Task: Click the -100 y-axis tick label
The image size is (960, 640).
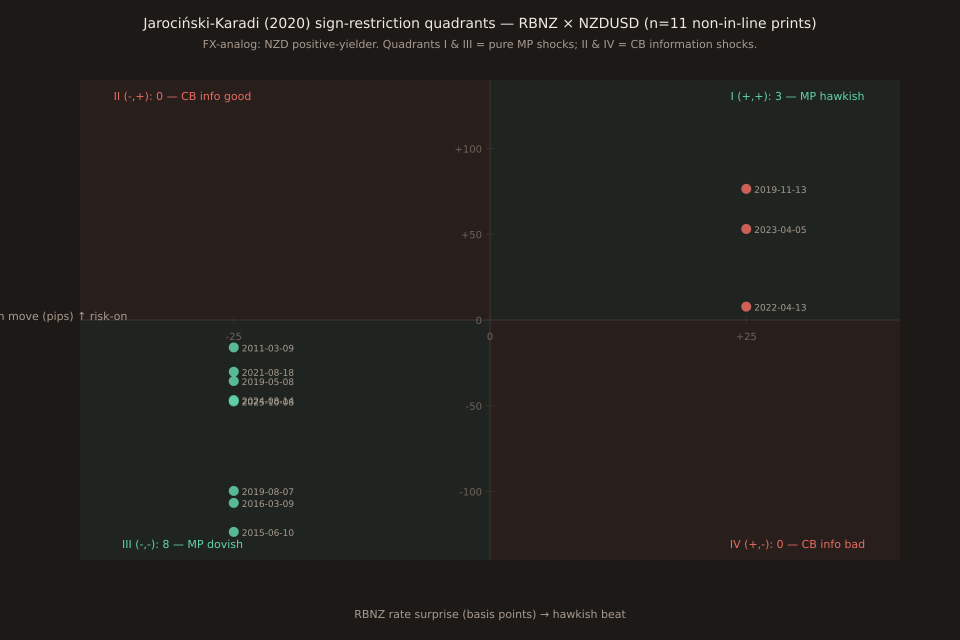Action: [x=471, y=492]
